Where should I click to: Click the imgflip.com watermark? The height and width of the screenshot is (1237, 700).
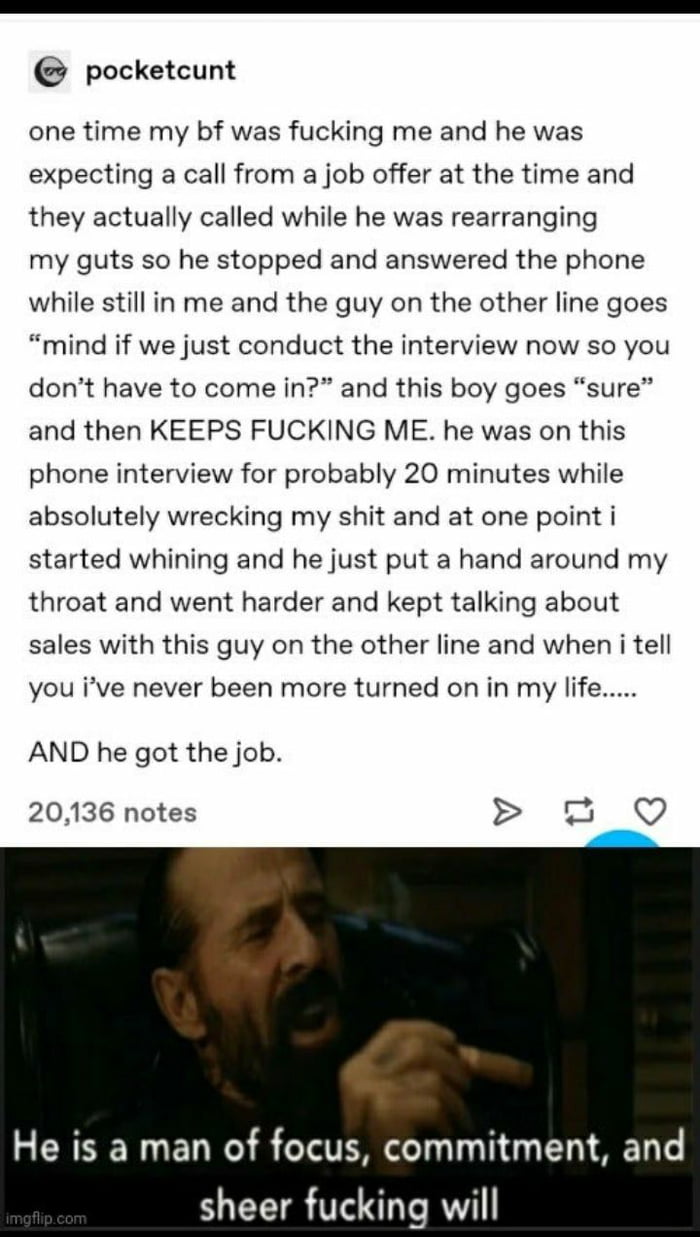point(45,1218)
